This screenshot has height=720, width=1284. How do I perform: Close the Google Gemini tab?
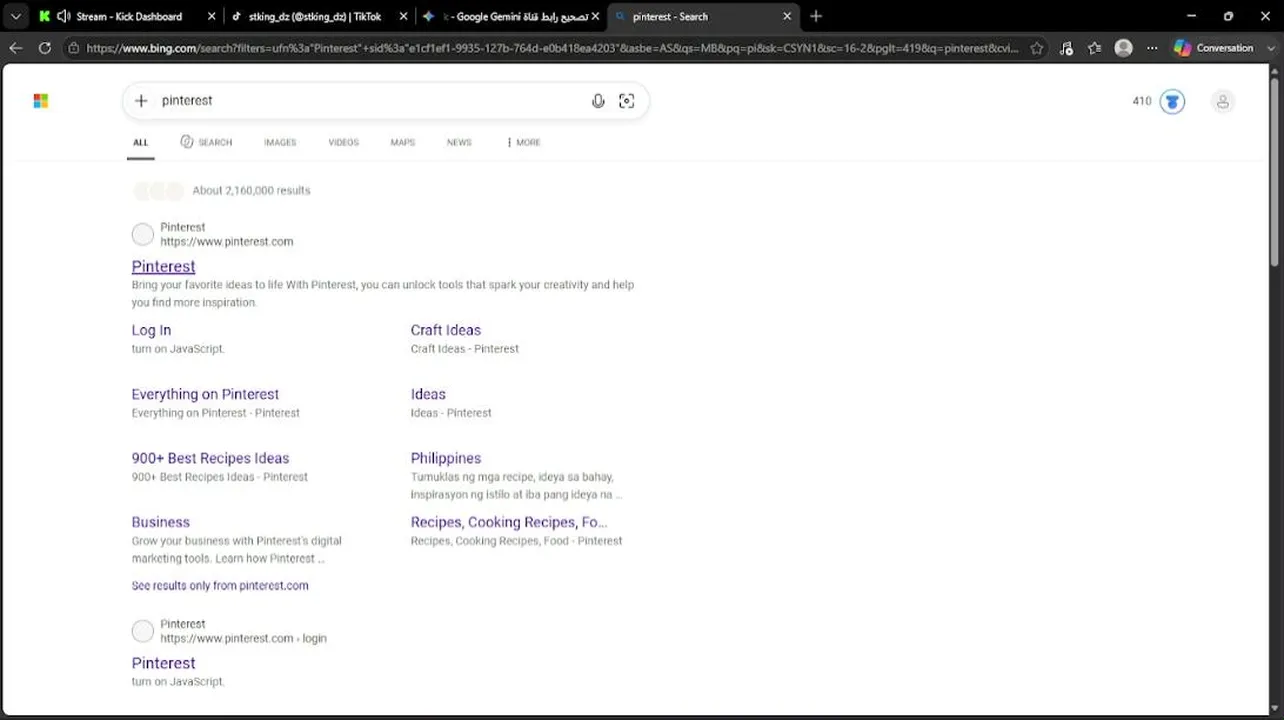pos(596,16)
